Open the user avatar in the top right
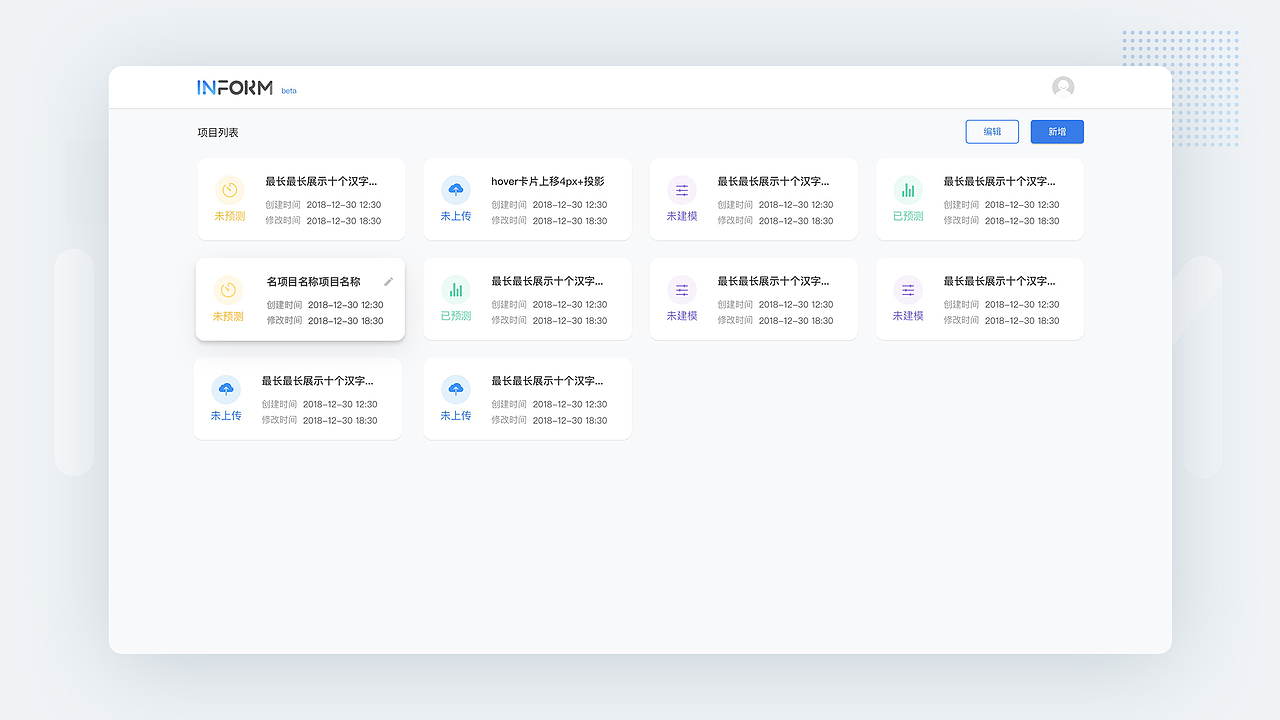 click(x=1062, y=87)
